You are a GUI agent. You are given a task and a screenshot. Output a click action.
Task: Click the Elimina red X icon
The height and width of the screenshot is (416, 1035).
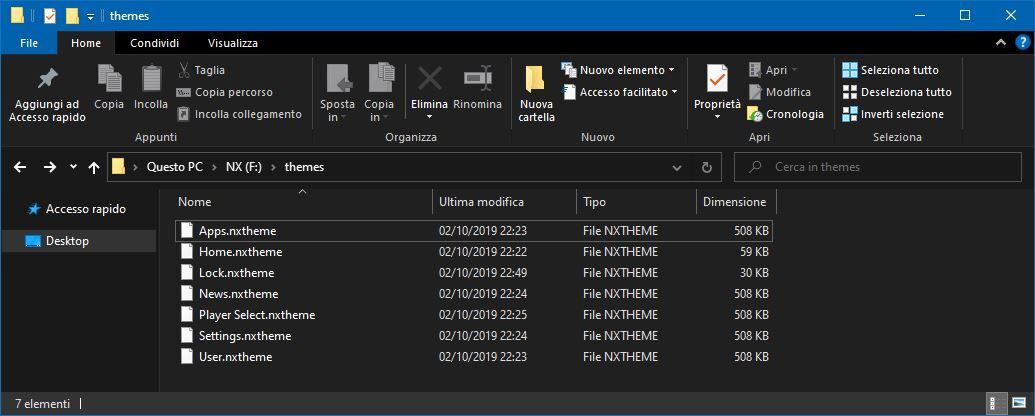click(429, 78)
